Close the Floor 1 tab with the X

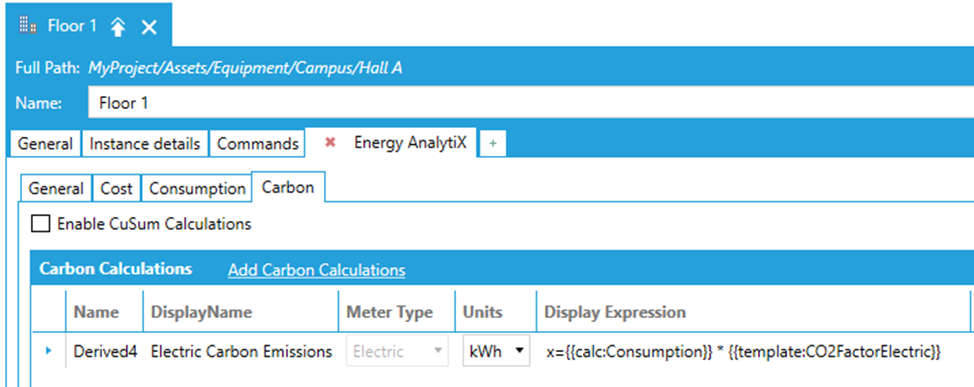click(149, 27)
